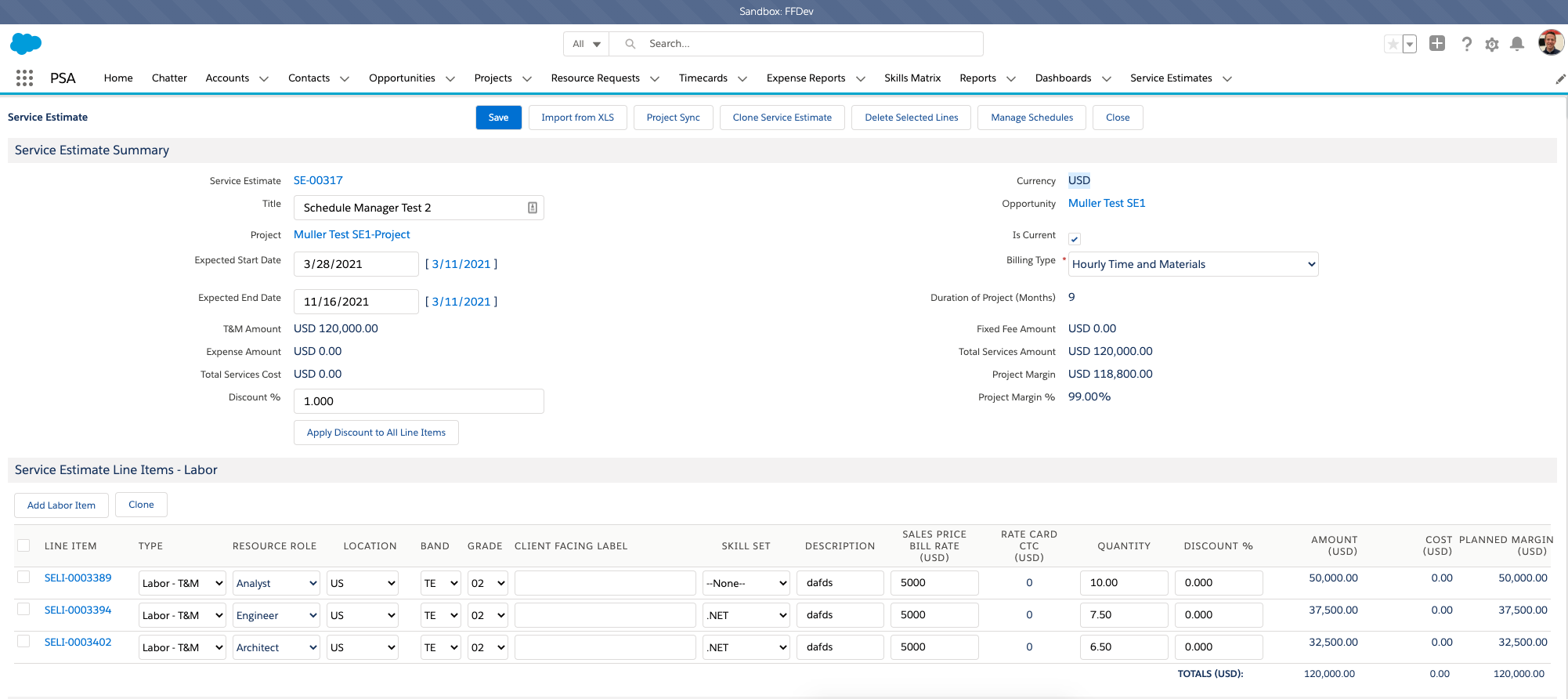Screen dimensions: 1568x699
Task: Expand the Service Estimates menu chevron
Action: pyautogui.click(x=1227, y=78)
